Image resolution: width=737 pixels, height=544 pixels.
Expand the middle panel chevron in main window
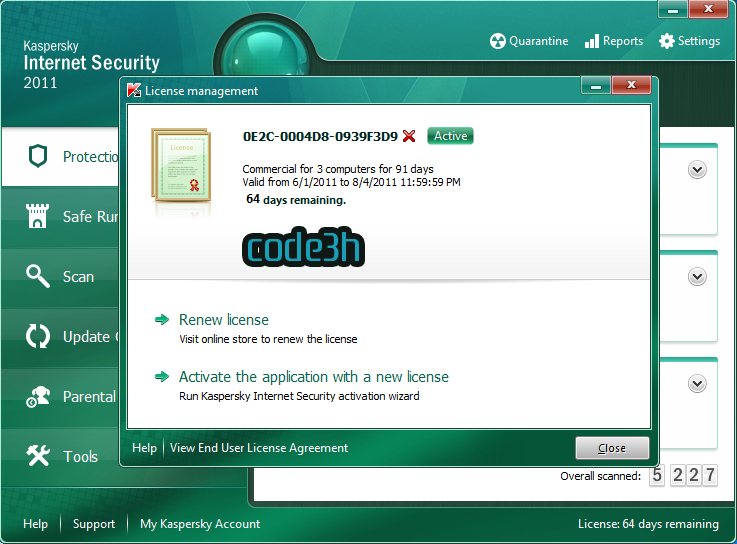(x=697, y=276)
